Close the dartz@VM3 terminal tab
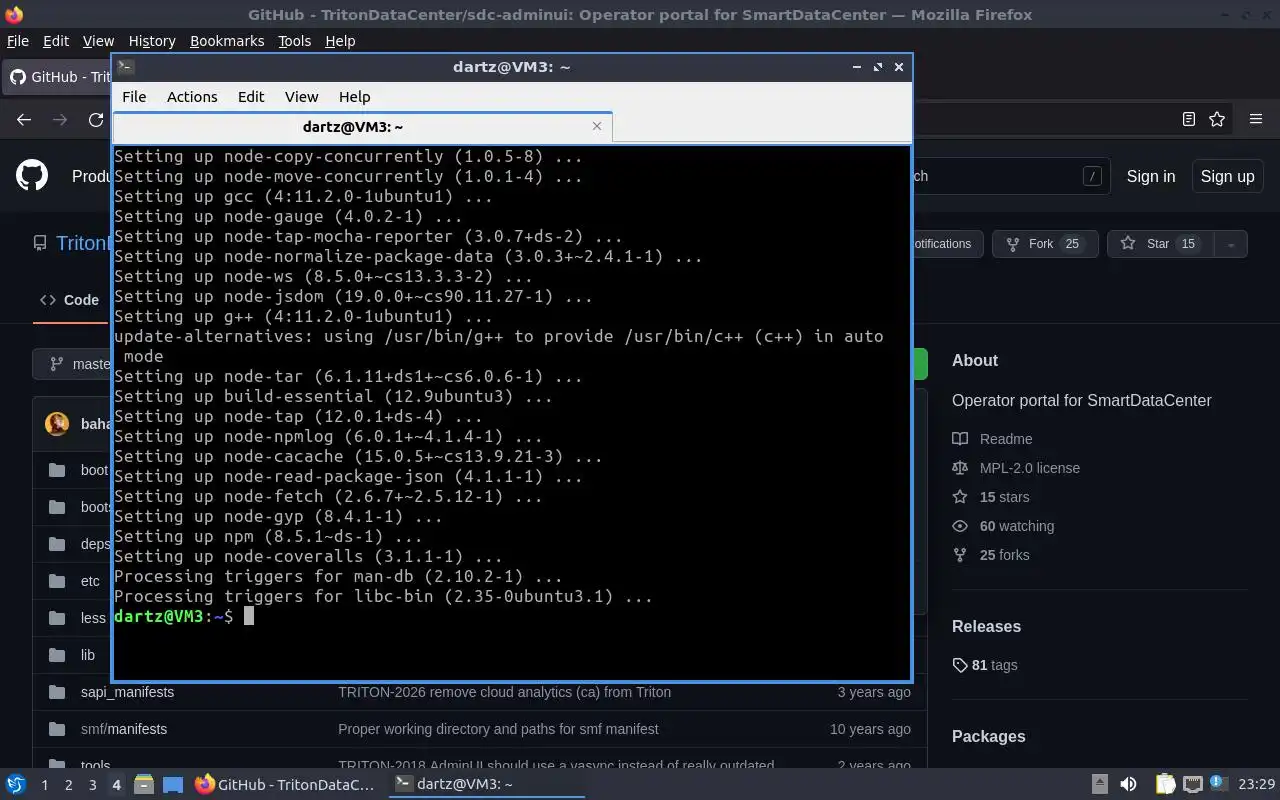Viewport: 1280px width, 800px height. click(597, 126)
